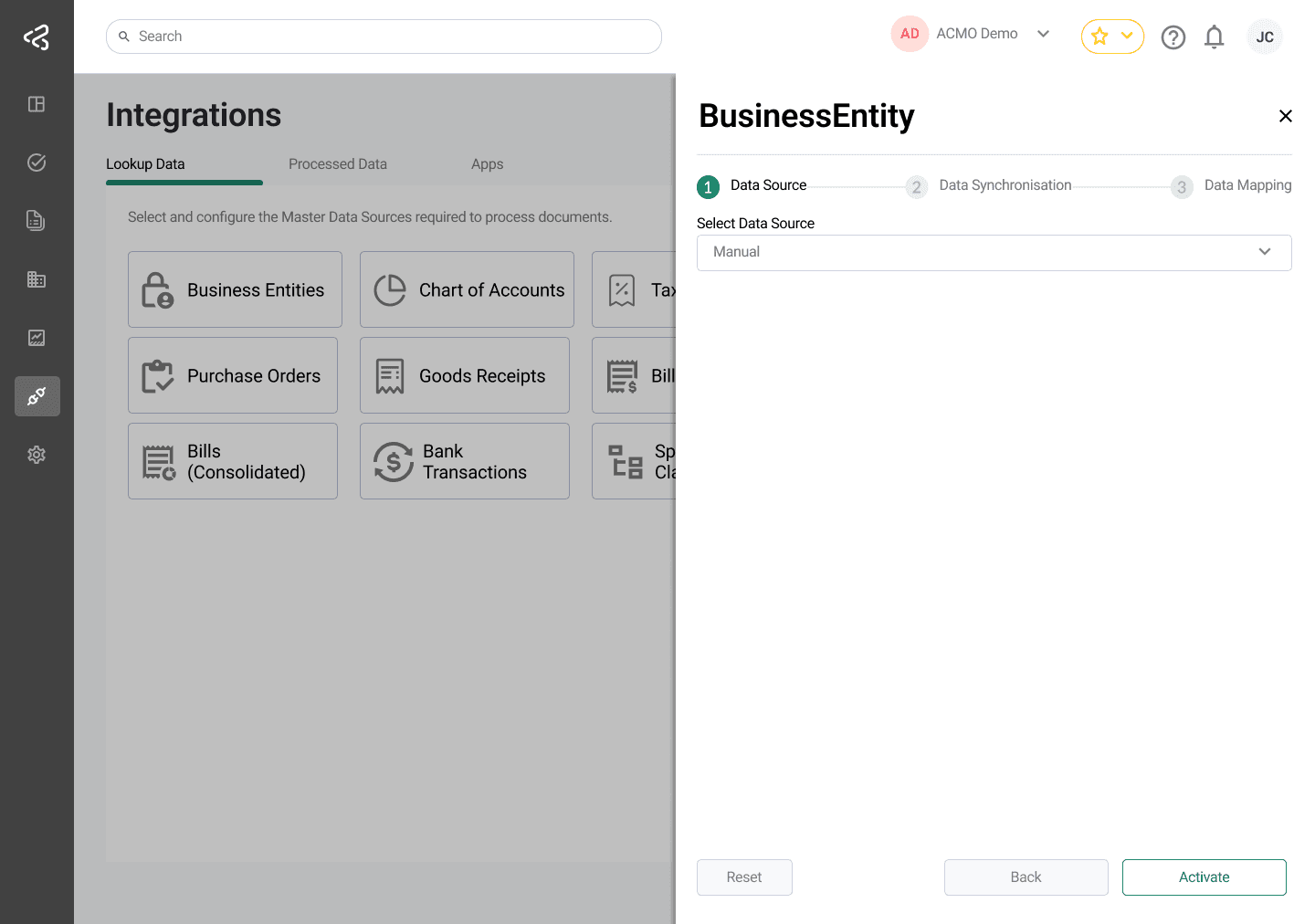Open the Integrations plug icon in sidebar
The height and width of the screenshot is (924, 1315).
point(37,396)
